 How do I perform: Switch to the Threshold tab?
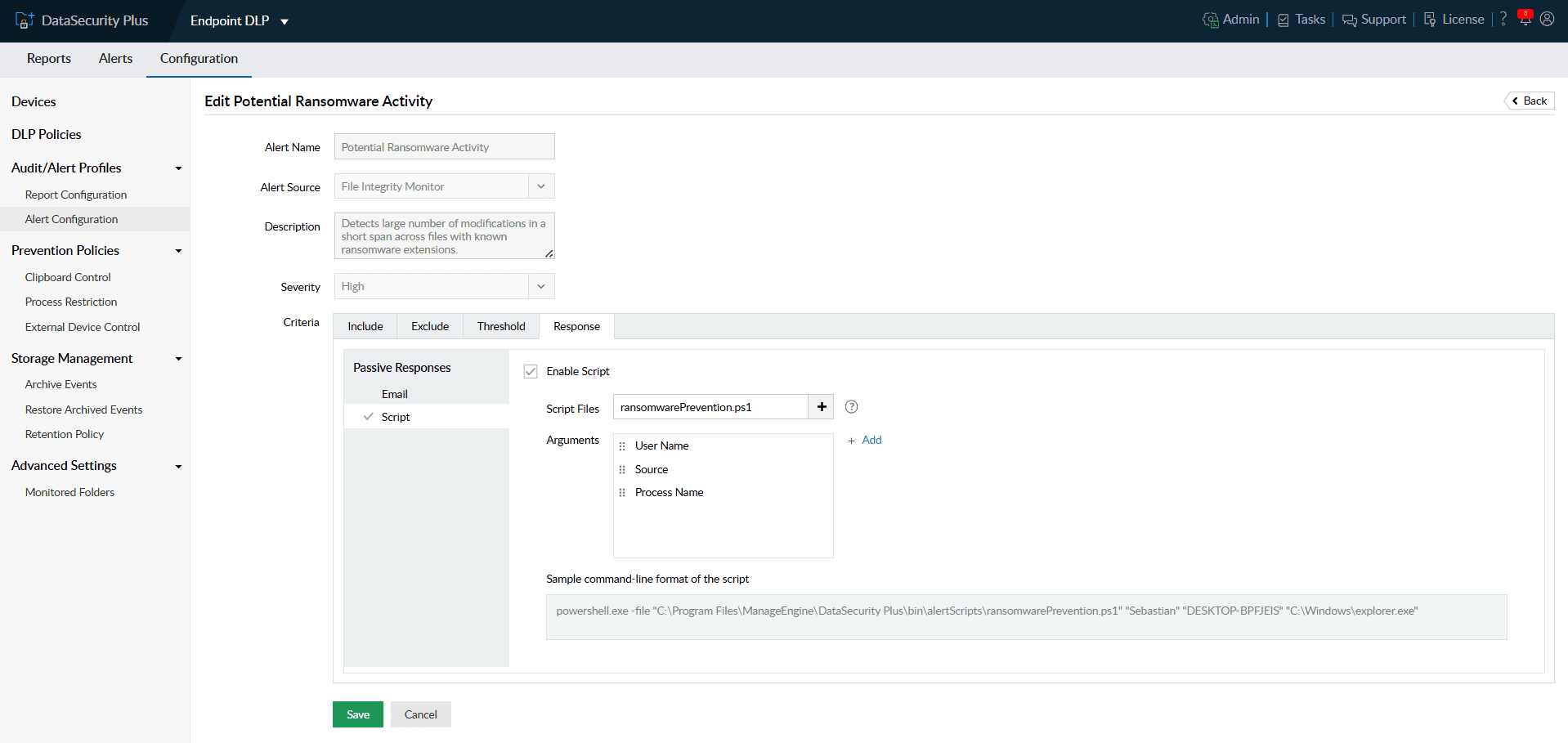click(x=500, y=326)
